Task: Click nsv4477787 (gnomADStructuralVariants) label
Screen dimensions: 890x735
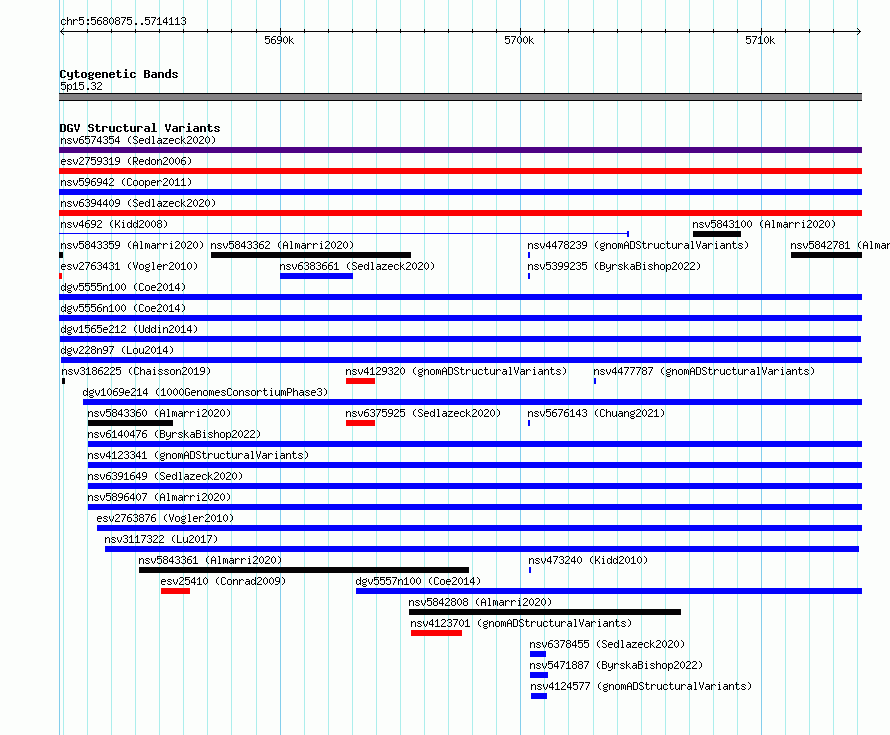Action: [704, 371]
